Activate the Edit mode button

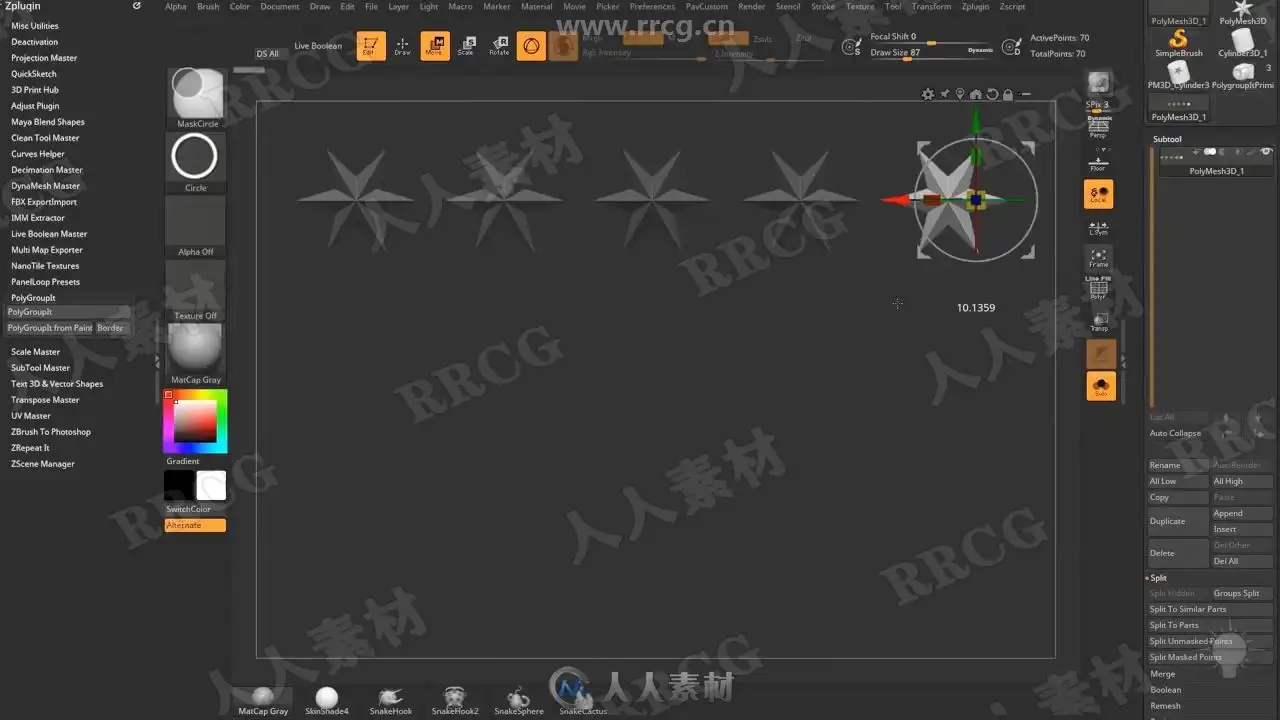pos(371,46)
